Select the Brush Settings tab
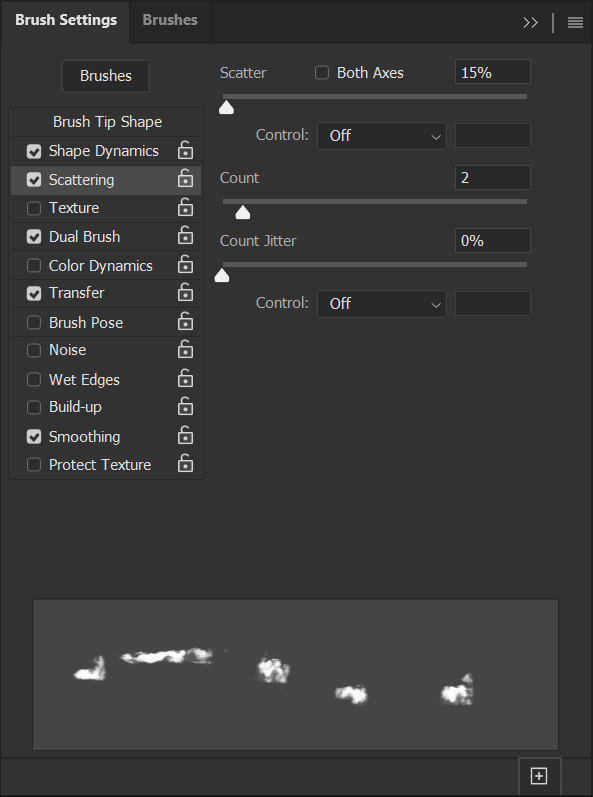This screenshot has width=593, height=797. coord(66,20)
